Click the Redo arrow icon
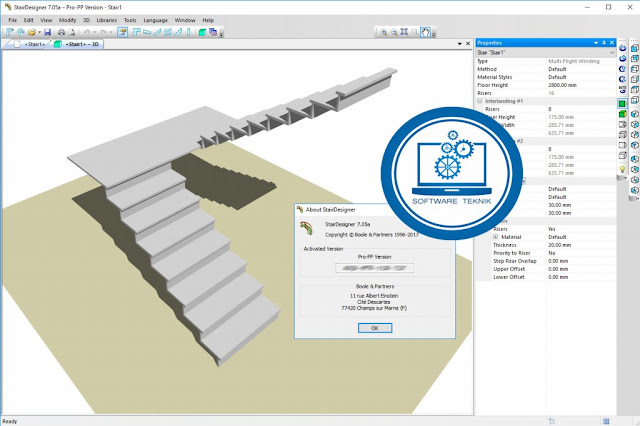 pyautogui.click(x=103, y=32)
